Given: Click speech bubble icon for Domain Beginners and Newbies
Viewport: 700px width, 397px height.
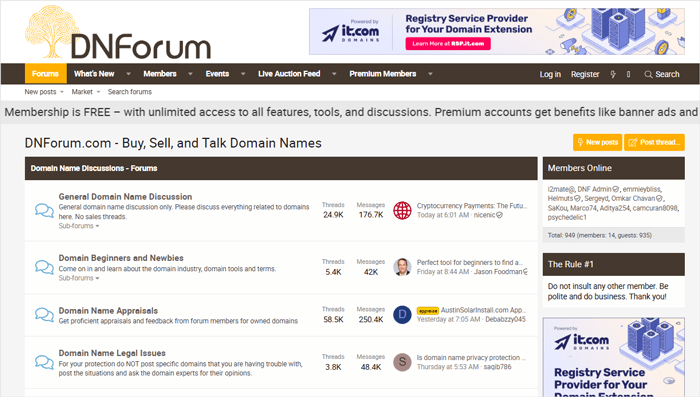Looking at the screenshot, I should click(44, 267).
